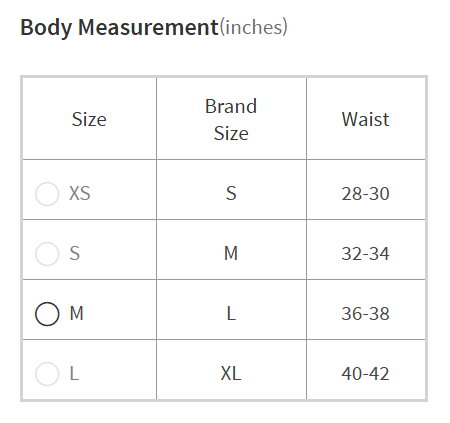Click the 32-34 waist cell
Image resolution: width=450 pixels, height=423 pixels.
365,254
